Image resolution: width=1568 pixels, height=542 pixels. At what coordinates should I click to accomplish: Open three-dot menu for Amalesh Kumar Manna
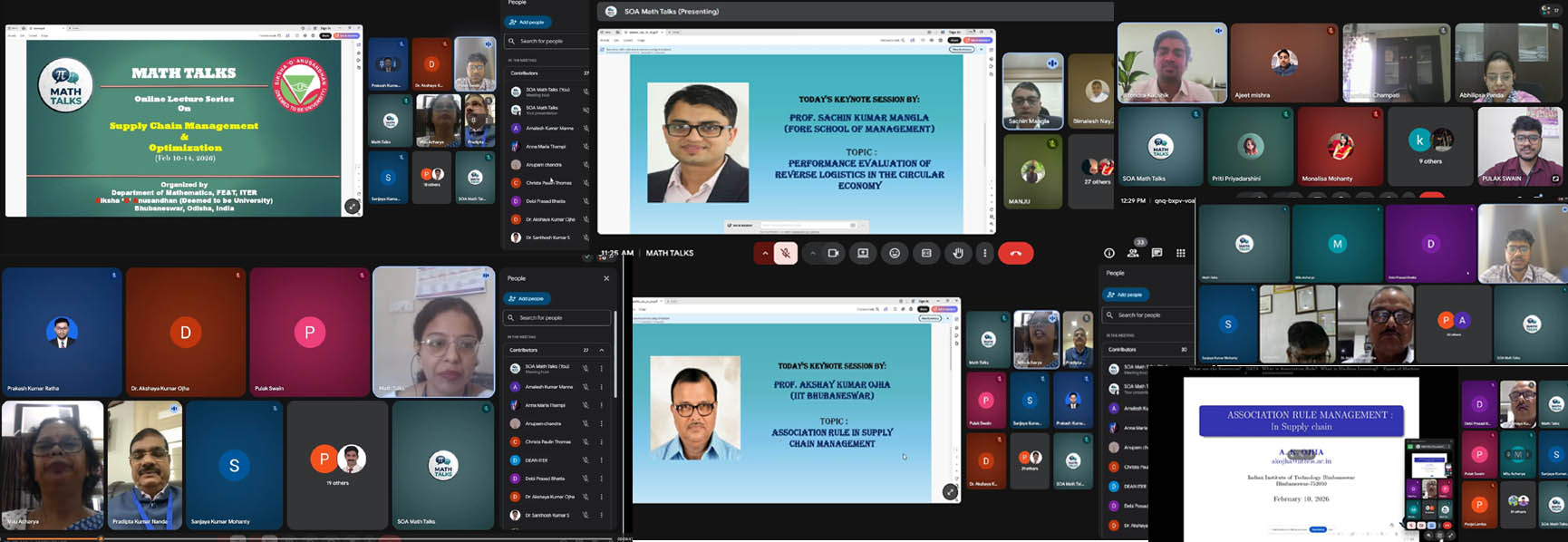point(601,387)
